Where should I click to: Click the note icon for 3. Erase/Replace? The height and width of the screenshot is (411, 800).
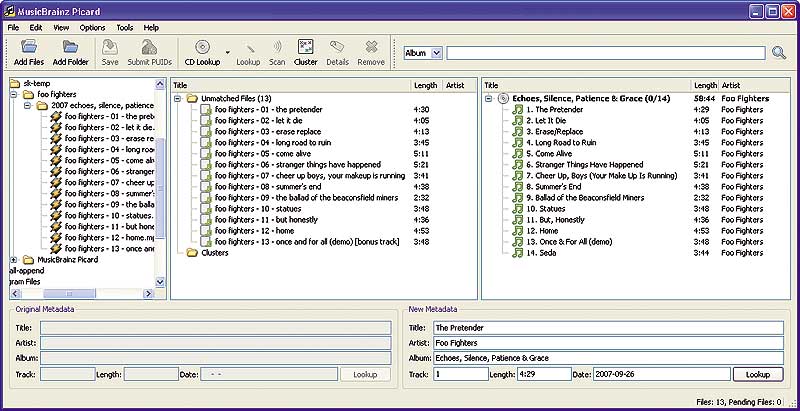point(517,132)
